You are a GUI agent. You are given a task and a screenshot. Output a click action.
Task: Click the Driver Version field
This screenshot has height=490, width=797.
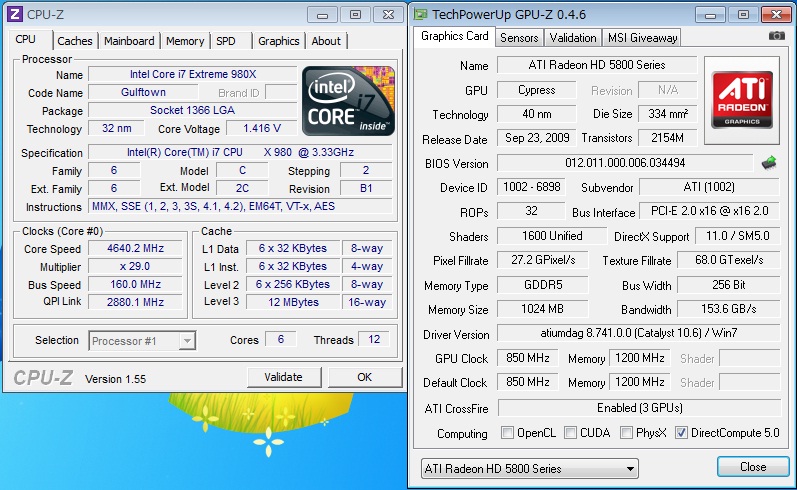(638, 333)
